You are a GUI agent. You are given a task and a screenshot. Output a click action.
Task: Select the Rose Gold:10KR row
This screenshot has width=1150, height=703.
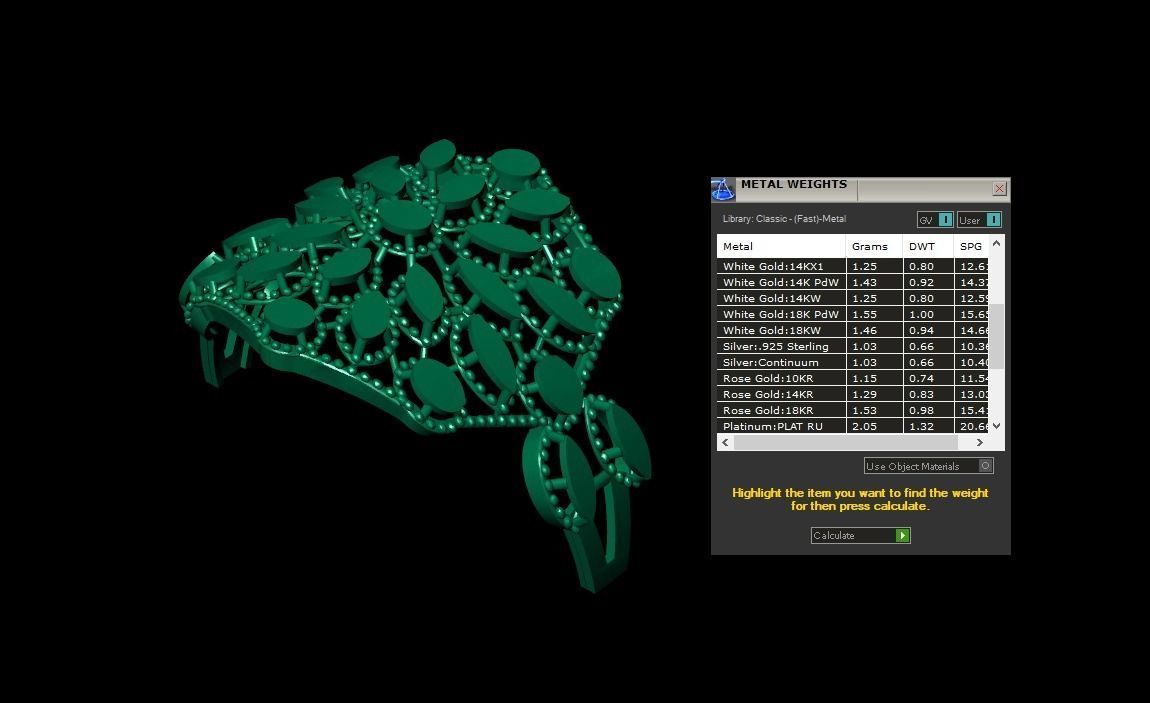pyautogui.click(x=852, y=378)
